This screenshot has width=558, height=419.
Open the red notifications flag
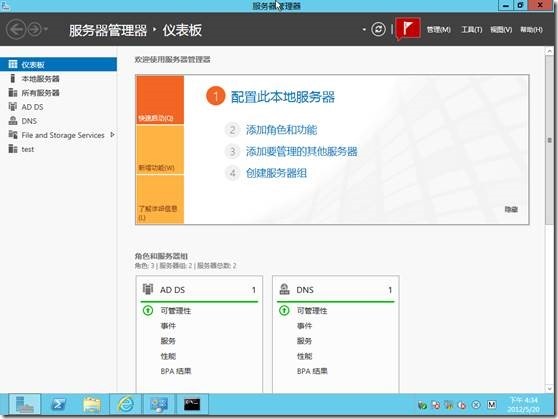(x=408, y=28)
